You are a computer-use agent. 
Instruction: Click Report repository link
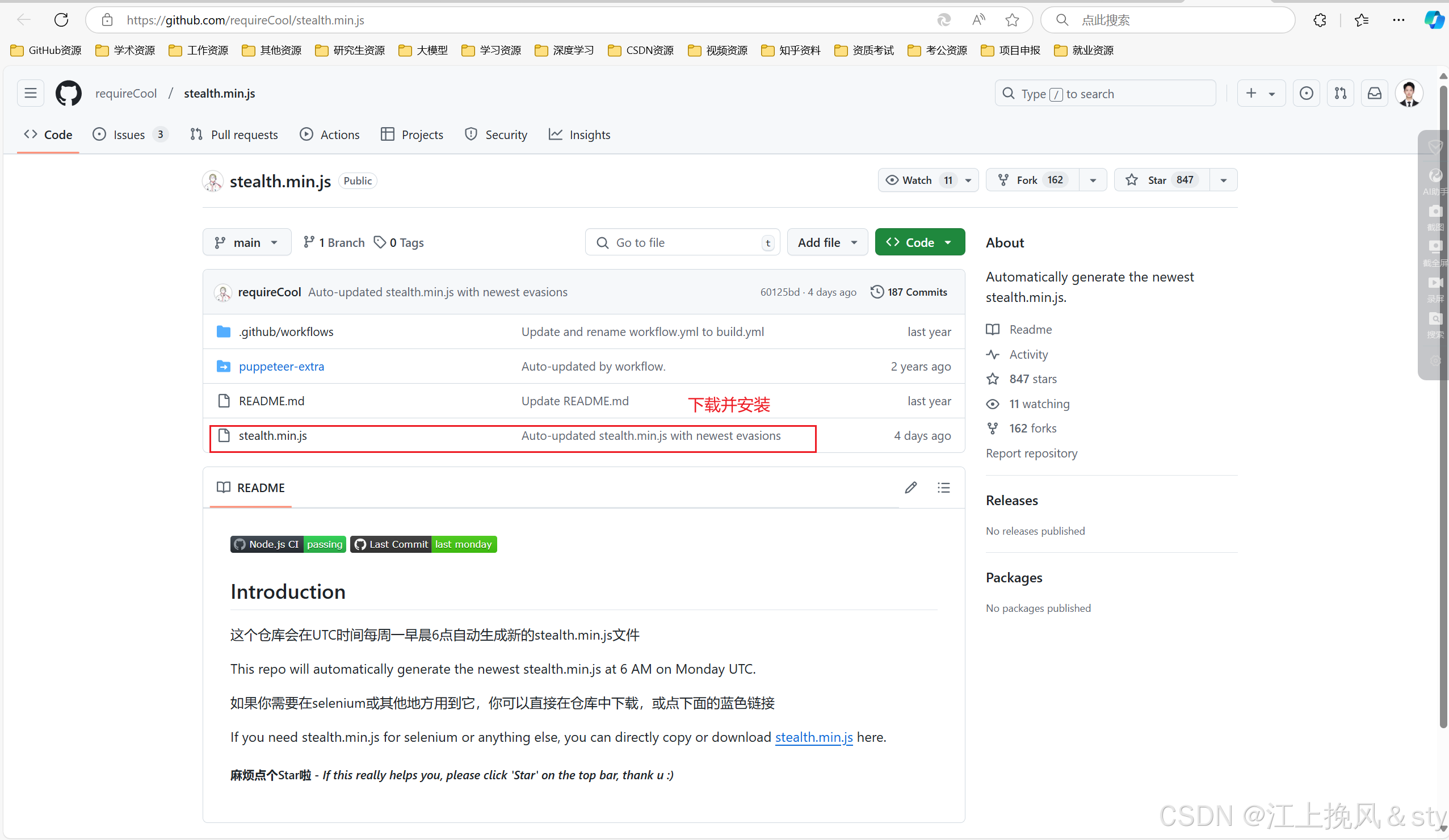[1031, 453]
